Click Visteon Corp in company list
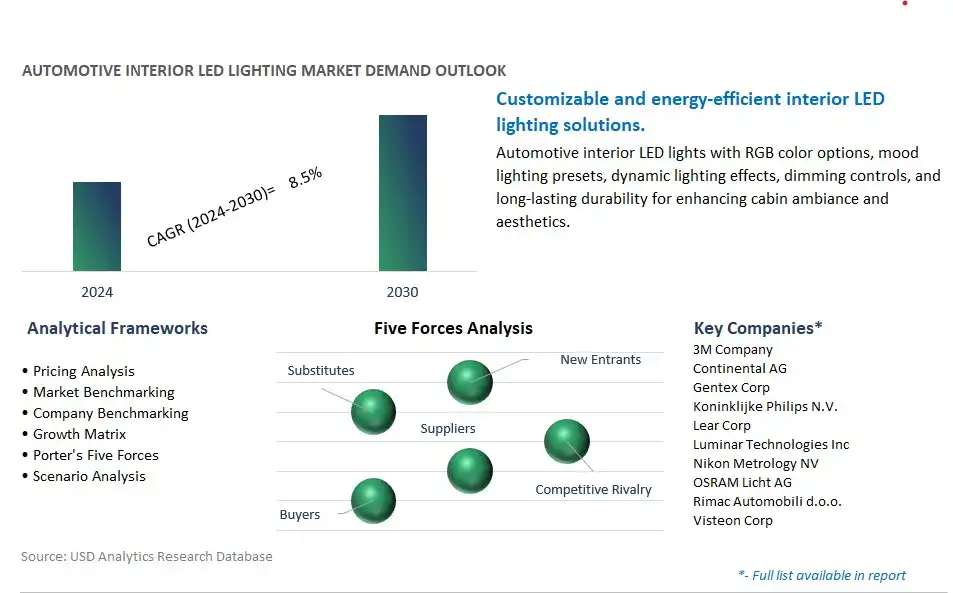 (x=732, y=521)
